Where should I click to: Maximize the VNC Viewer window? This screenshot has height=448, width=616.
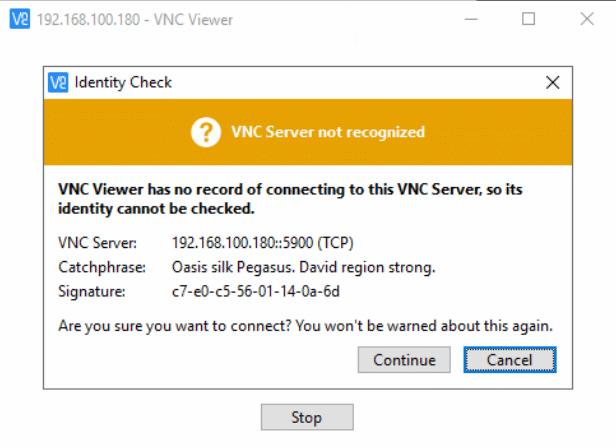pos(528,19)
